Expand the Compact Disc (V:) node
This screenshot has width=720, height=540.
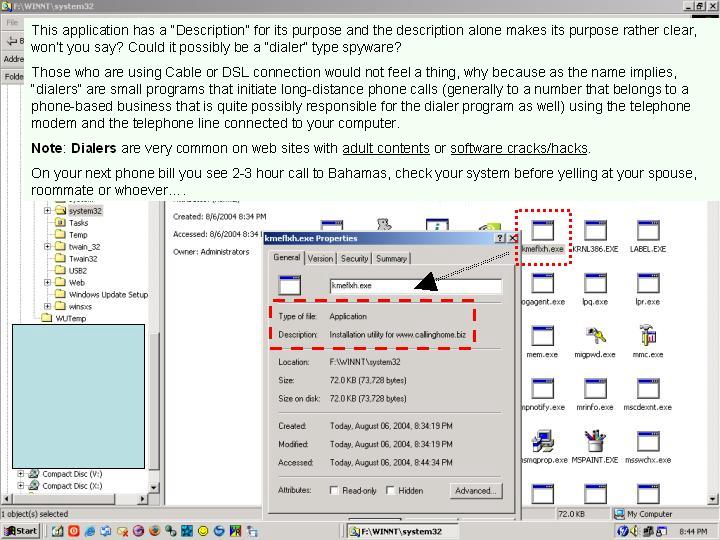[x=20, y=474]
